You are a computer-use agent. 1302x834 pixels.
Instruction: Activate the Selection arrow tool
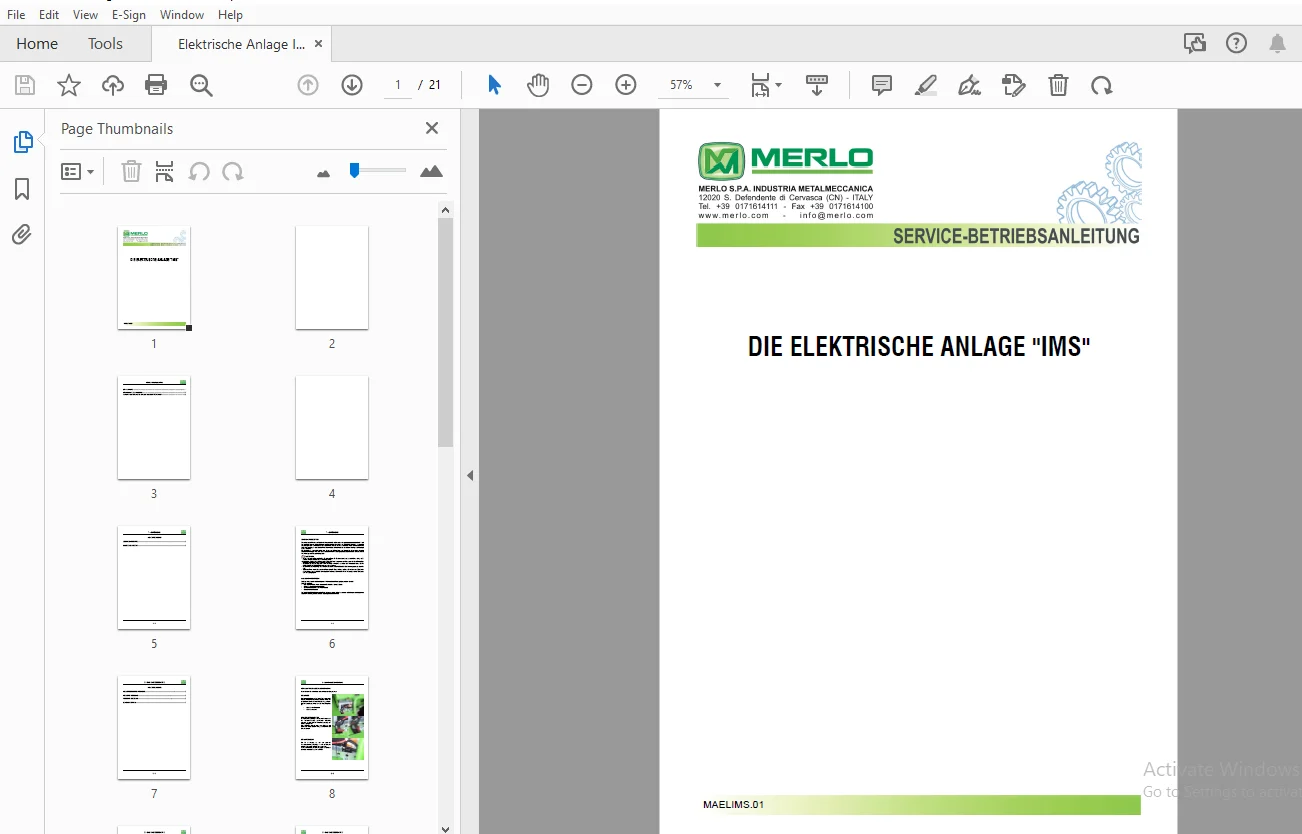pyautogui.click(x=494, y=85)
